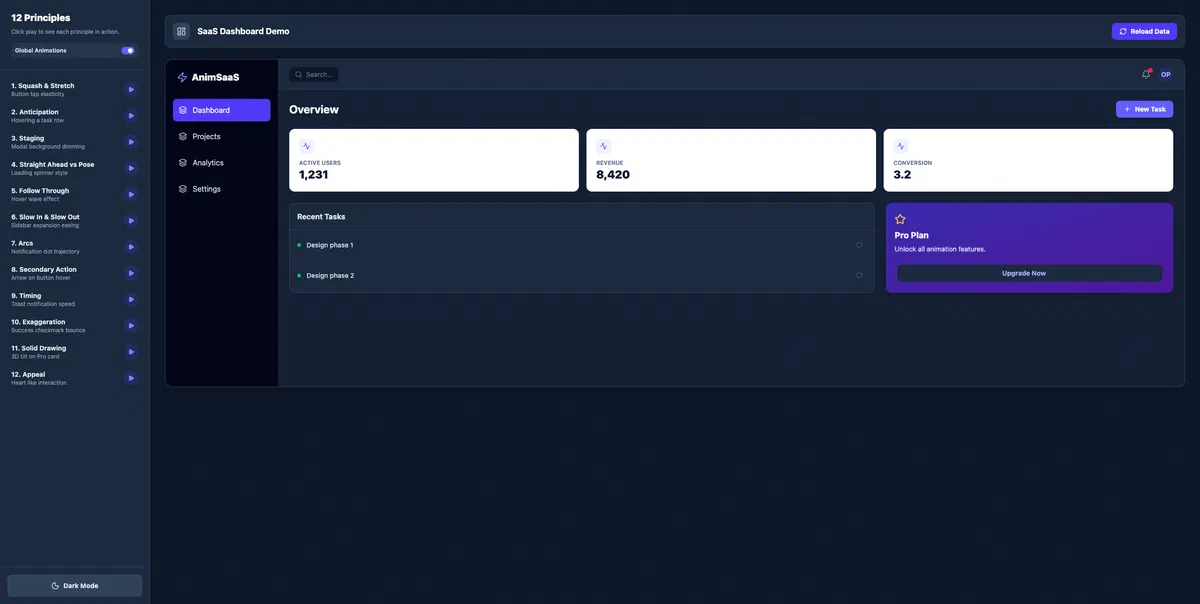Click the Pro Plan heading

tap(911, 235)
